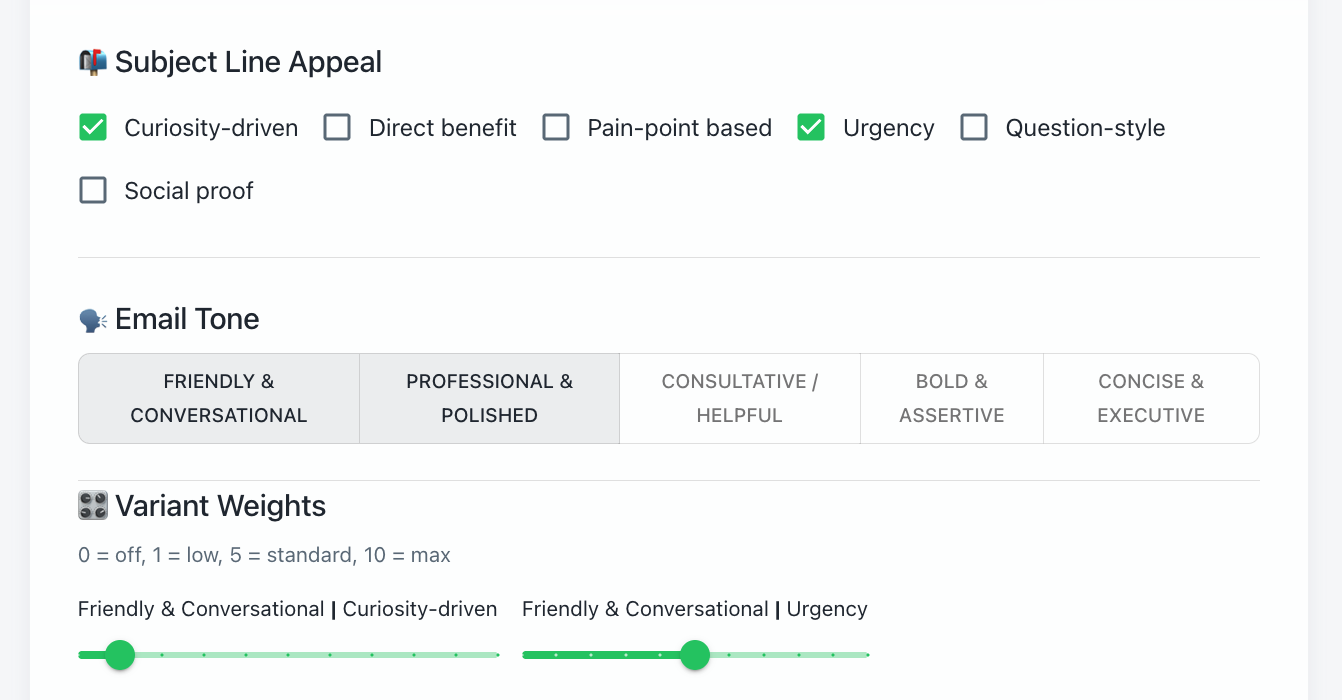Click the speaking head icon beside Email Tone
The width and height of the screenshot is (1342, 700).
92,318
